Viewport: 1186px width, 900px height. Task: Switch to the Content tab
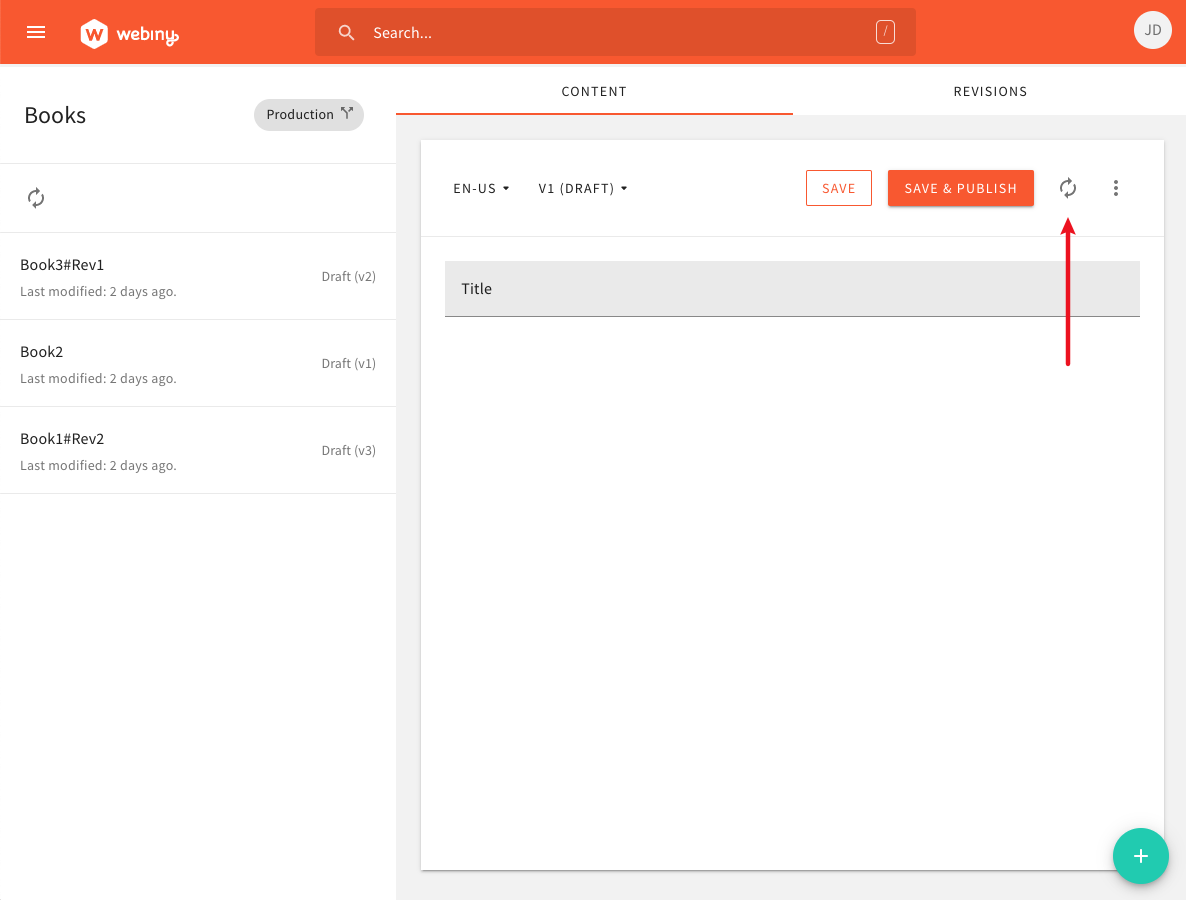(594, 91)
